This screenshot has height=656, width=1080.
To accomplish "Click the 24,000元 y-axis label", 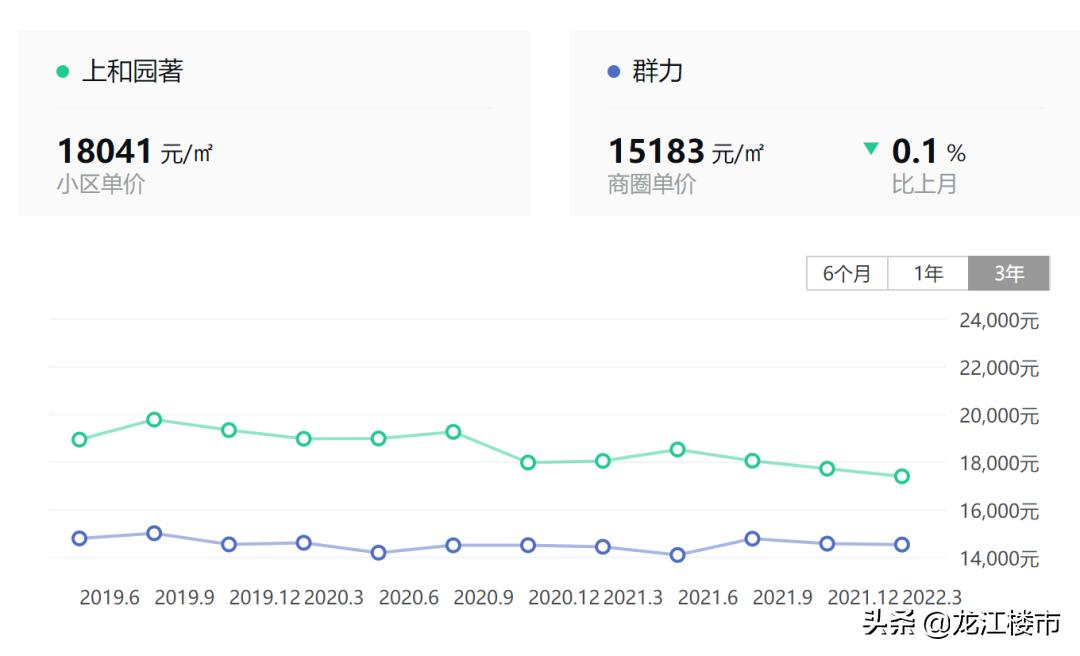I will tap(999, 321).
